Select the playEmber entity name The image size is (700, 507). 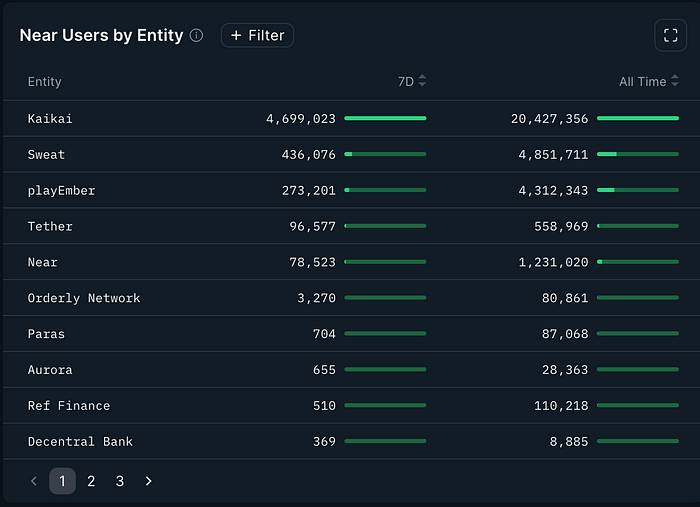coord(61,191)
